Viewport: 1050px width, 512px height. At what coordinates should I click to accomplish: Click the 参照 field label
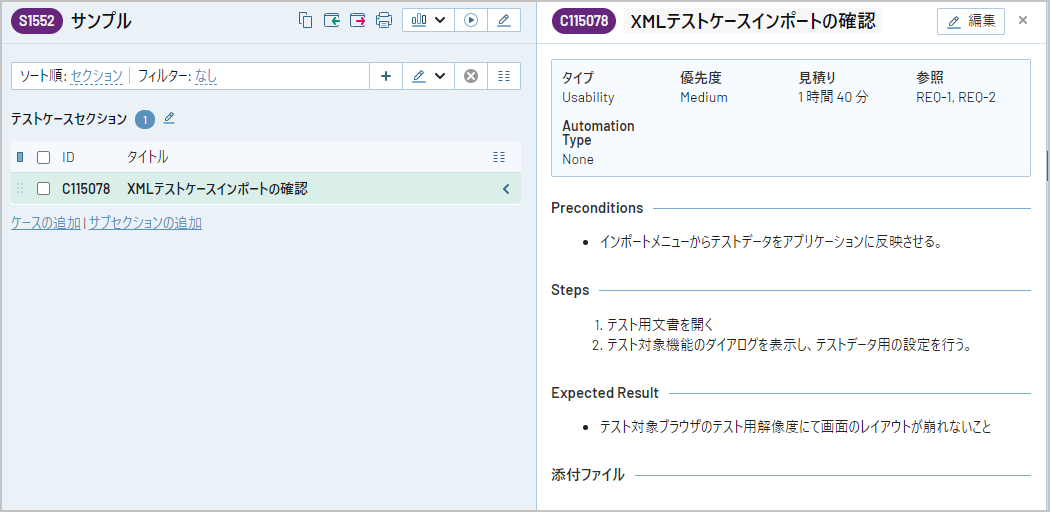[929, 78]
